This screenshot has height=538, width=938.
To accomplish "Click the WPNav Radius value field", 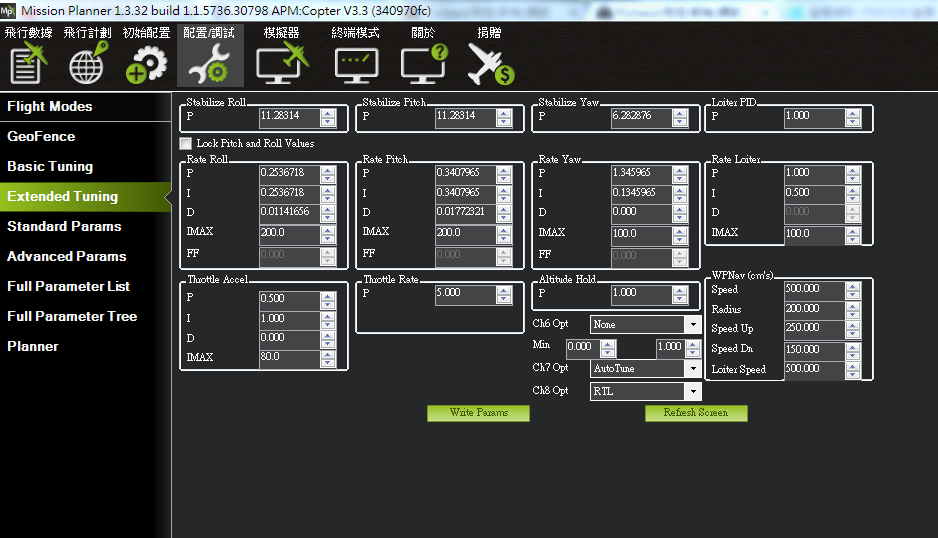I will (815, 309).
